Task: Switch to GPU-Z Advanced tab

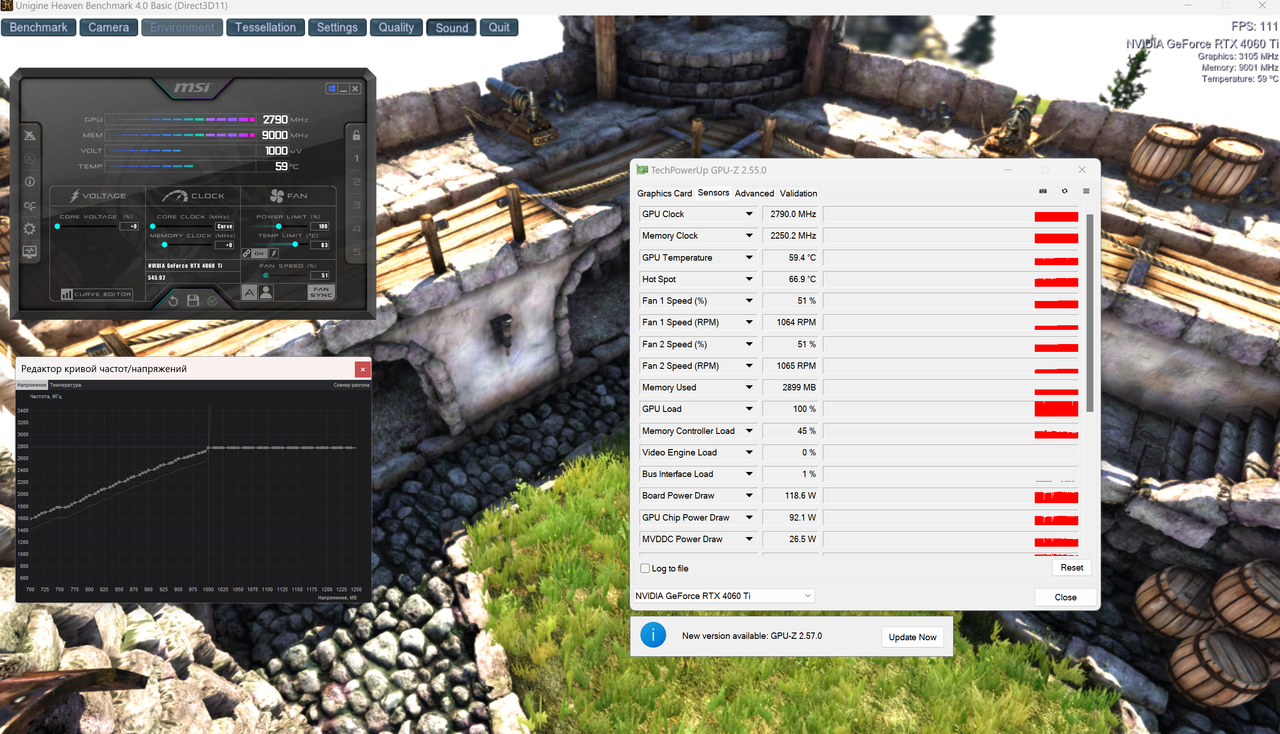Action: tap(754, 193)
